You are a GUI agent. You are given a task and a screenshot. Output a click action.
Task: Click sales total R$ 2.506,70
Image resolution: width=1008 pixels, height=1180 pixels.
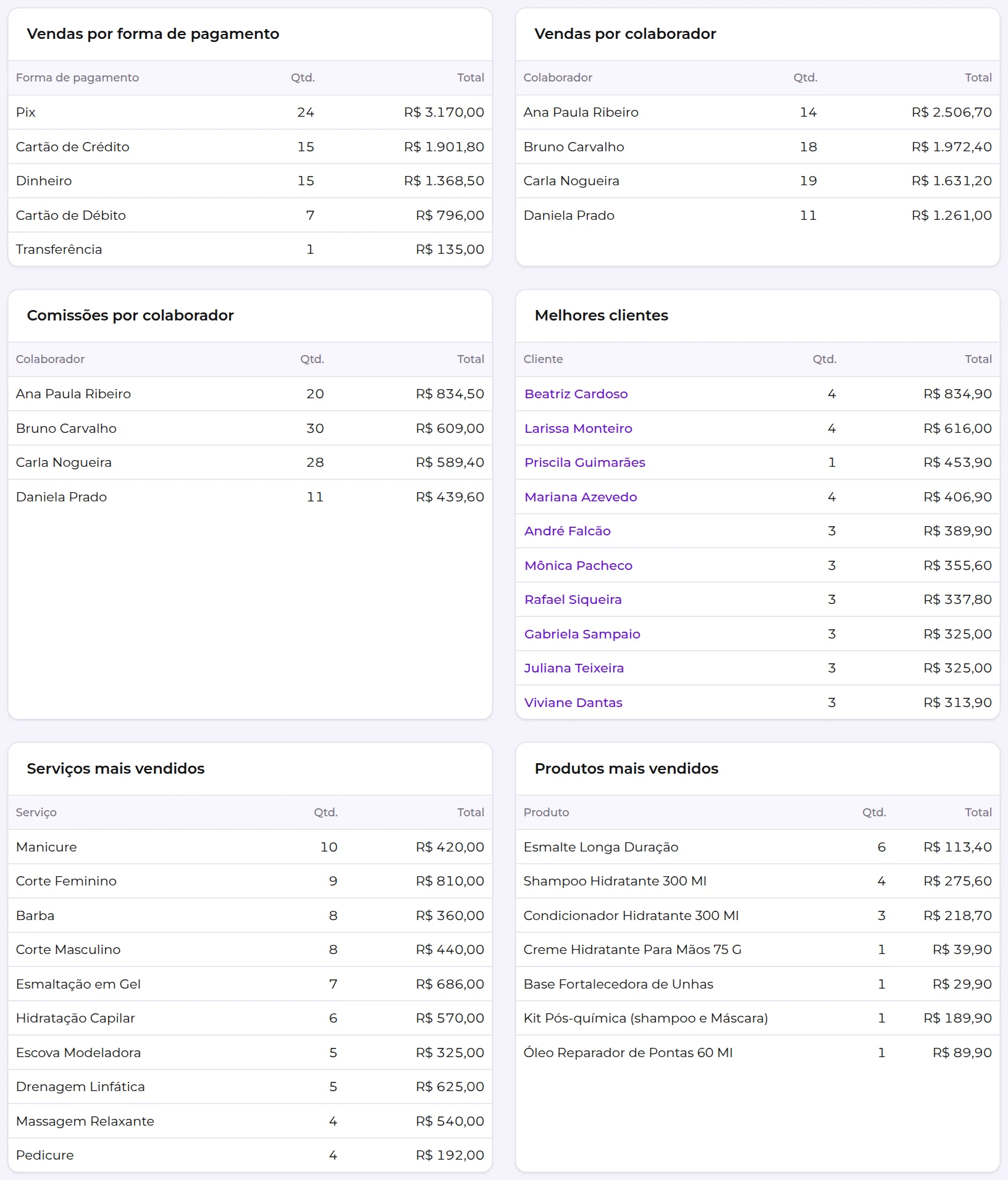coord(952,112)
